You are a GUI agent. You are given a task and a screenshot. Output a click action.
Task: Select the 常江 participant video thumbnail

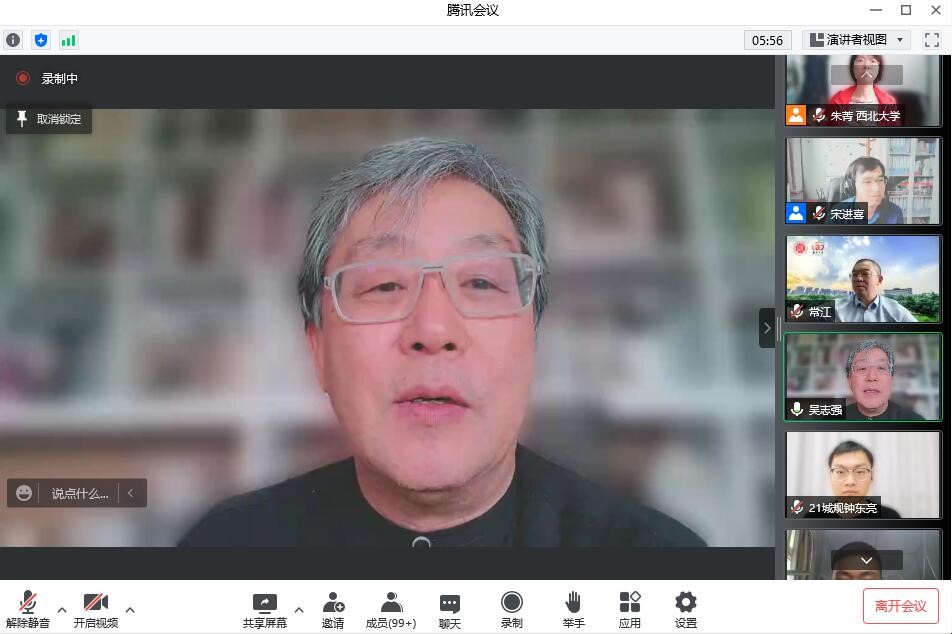(863, 279)
